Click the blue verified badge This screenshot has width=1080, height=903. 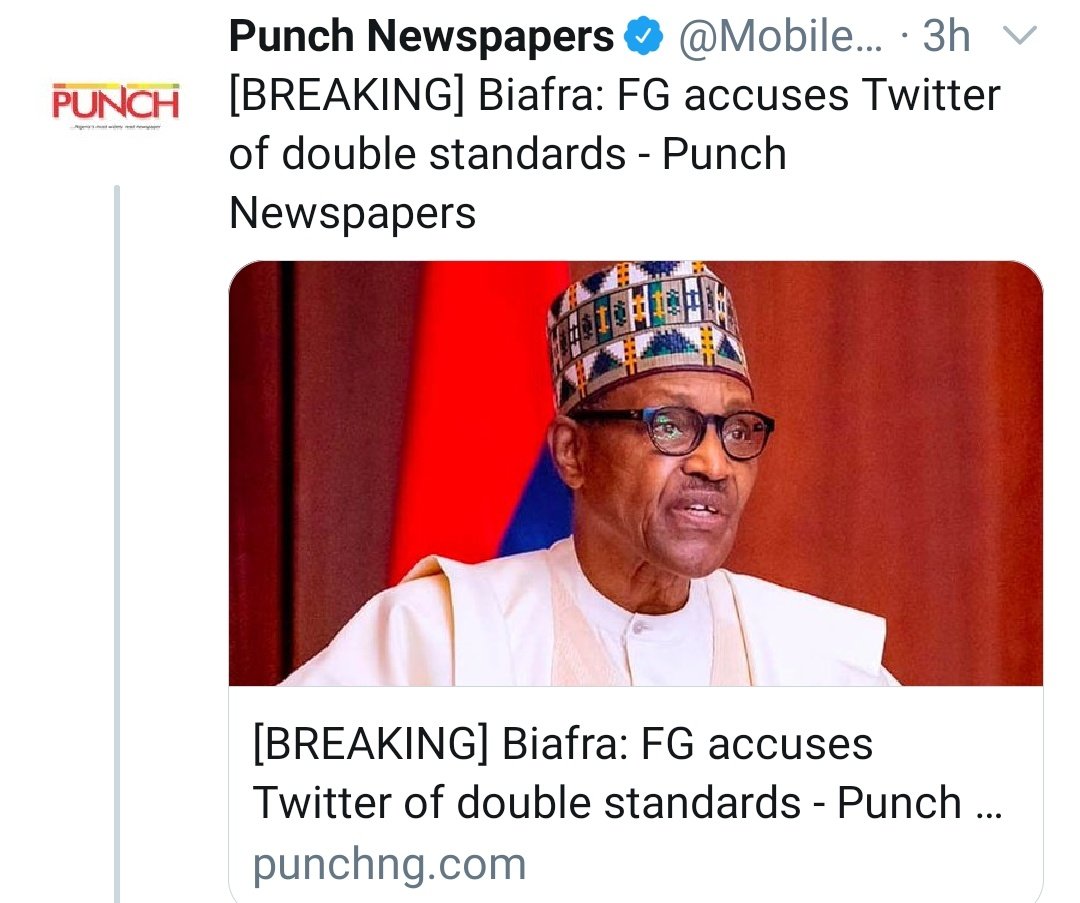coord(643,37)
